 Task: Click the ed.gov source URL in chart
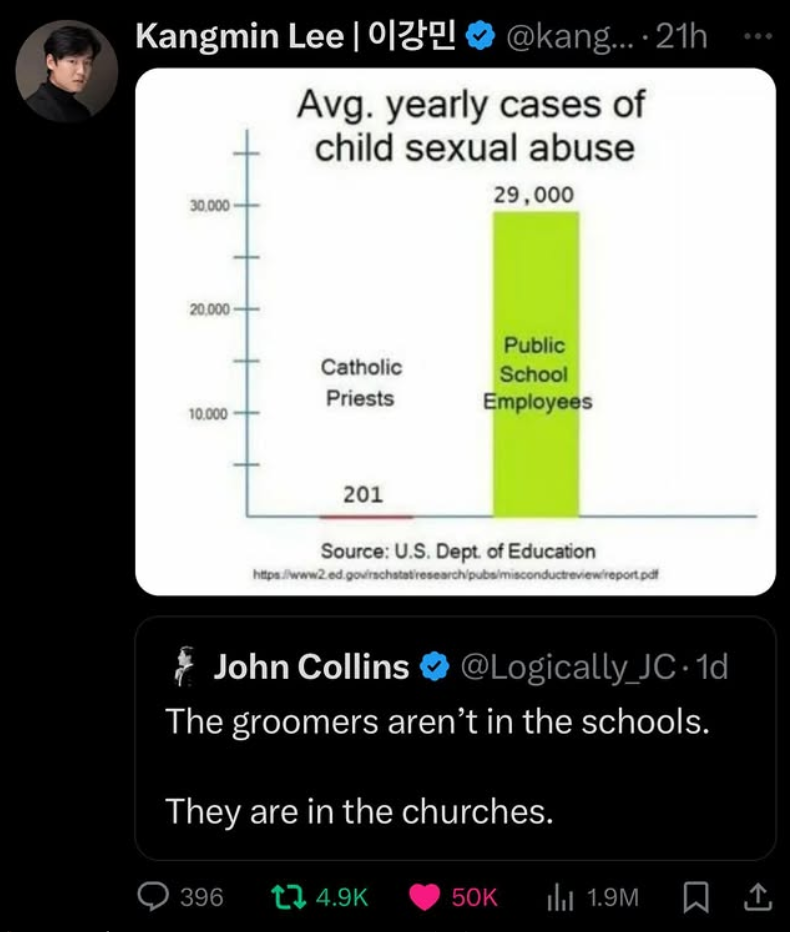(455, 575)
